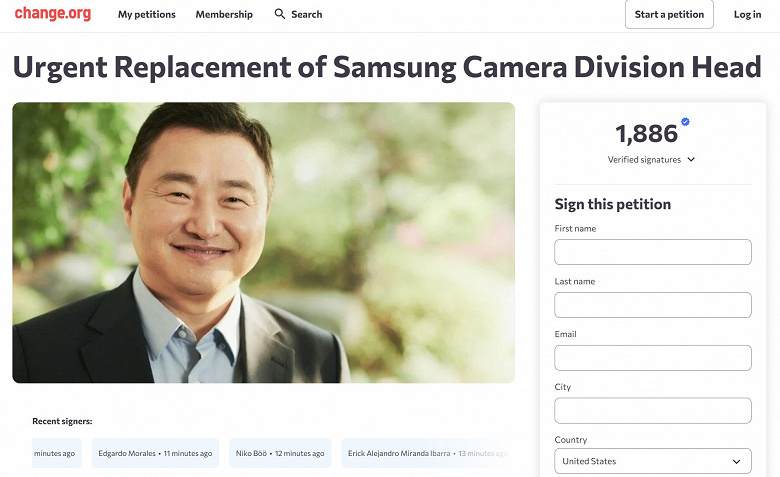Focus the Email input field
Image resolution: width=780 pixels, height=477 pixels.
point(653,358)
